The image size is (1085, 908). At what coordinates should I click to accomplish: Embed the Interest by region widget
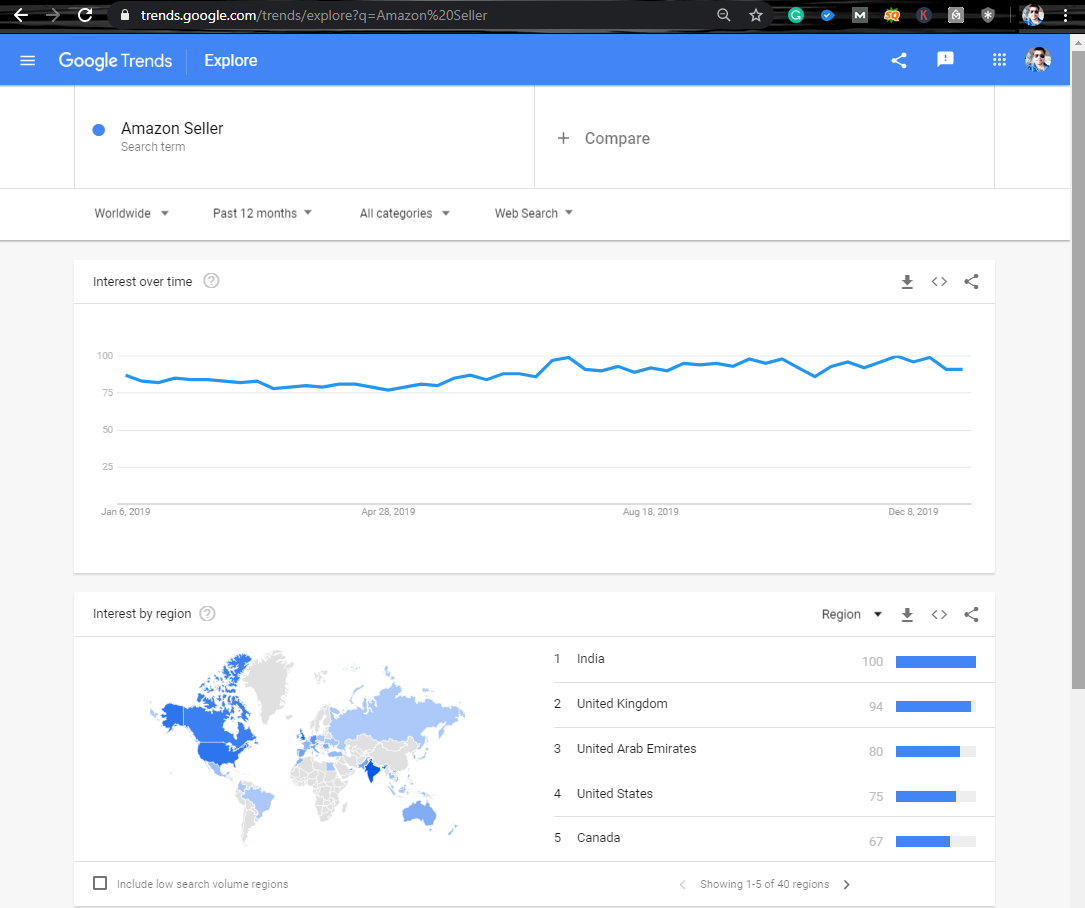939,615
